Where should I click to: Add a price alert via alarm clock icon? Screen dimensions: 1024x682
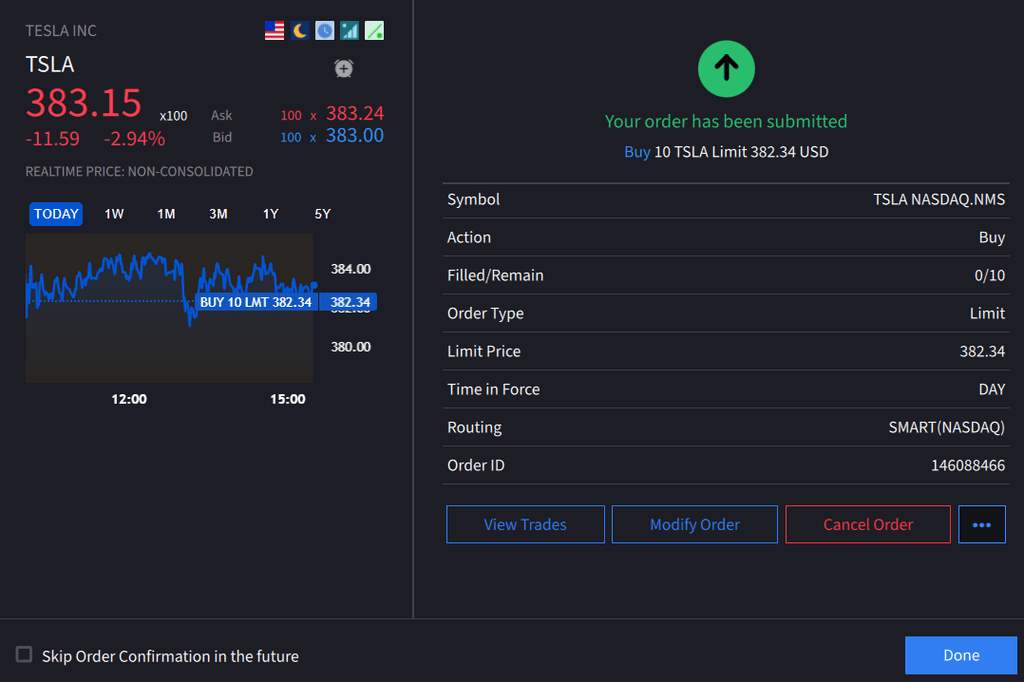click(343, 68)
